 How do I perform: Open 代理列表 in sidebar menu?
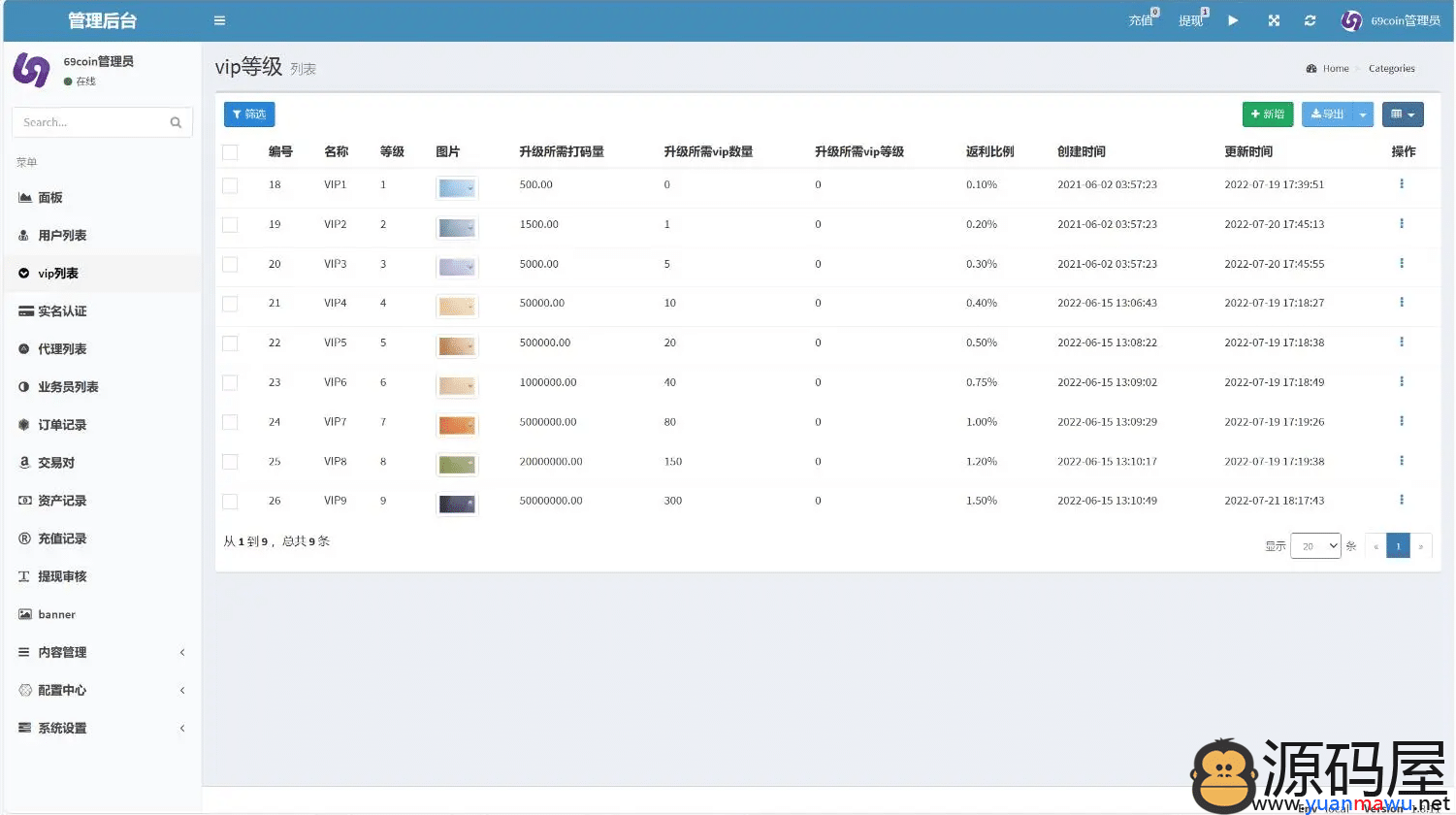(101, 348)
